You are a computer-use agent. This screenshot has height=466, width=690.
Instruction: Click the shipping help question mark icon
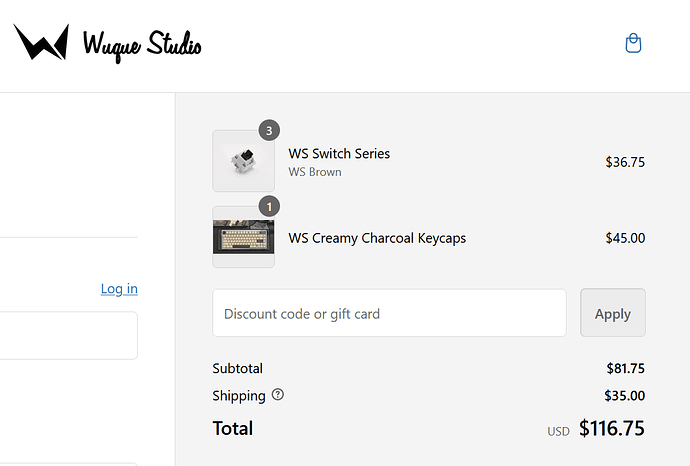(278, 395)
